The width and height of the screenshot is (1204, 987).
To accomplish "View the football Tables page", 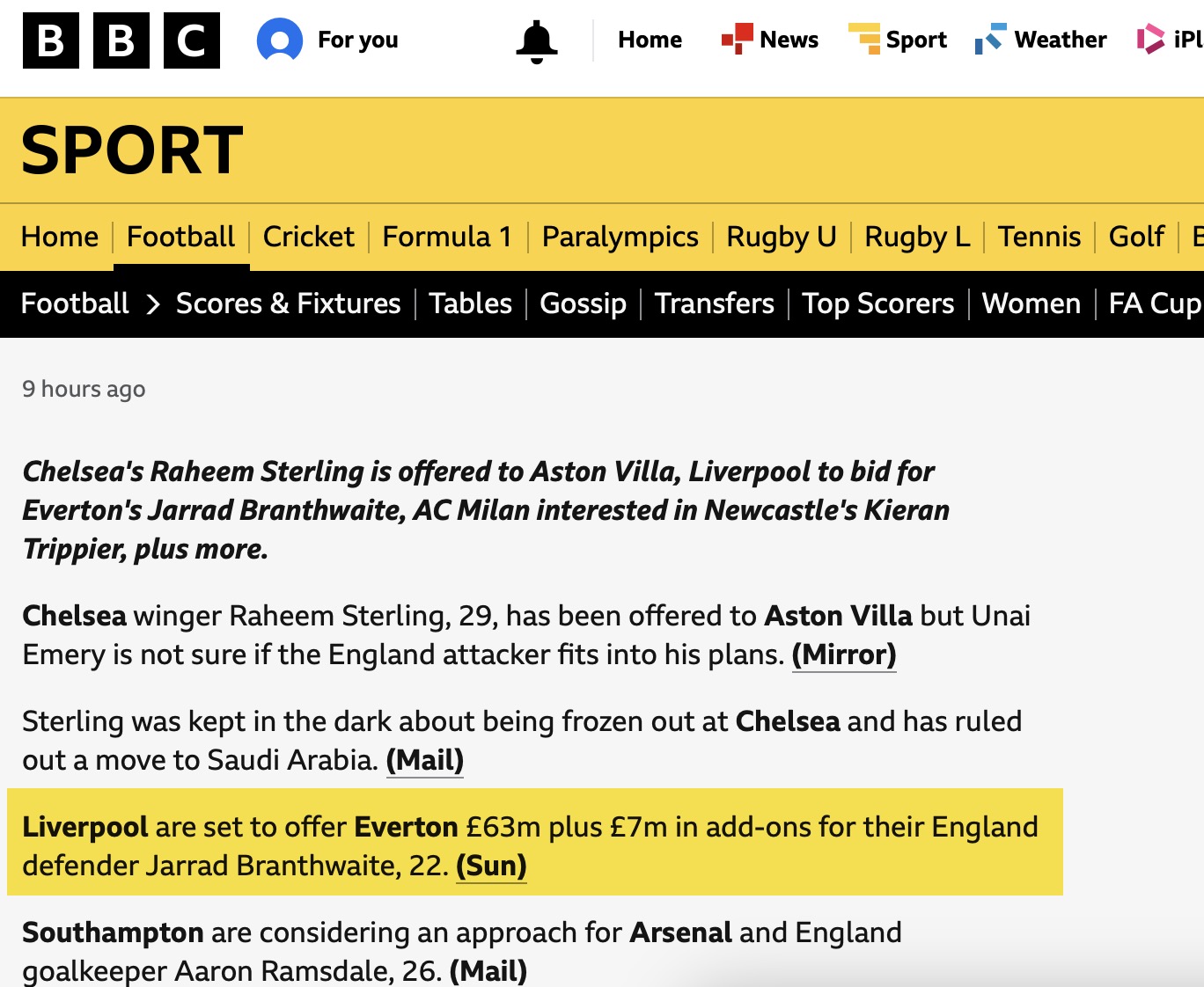I will coord(470,303).
